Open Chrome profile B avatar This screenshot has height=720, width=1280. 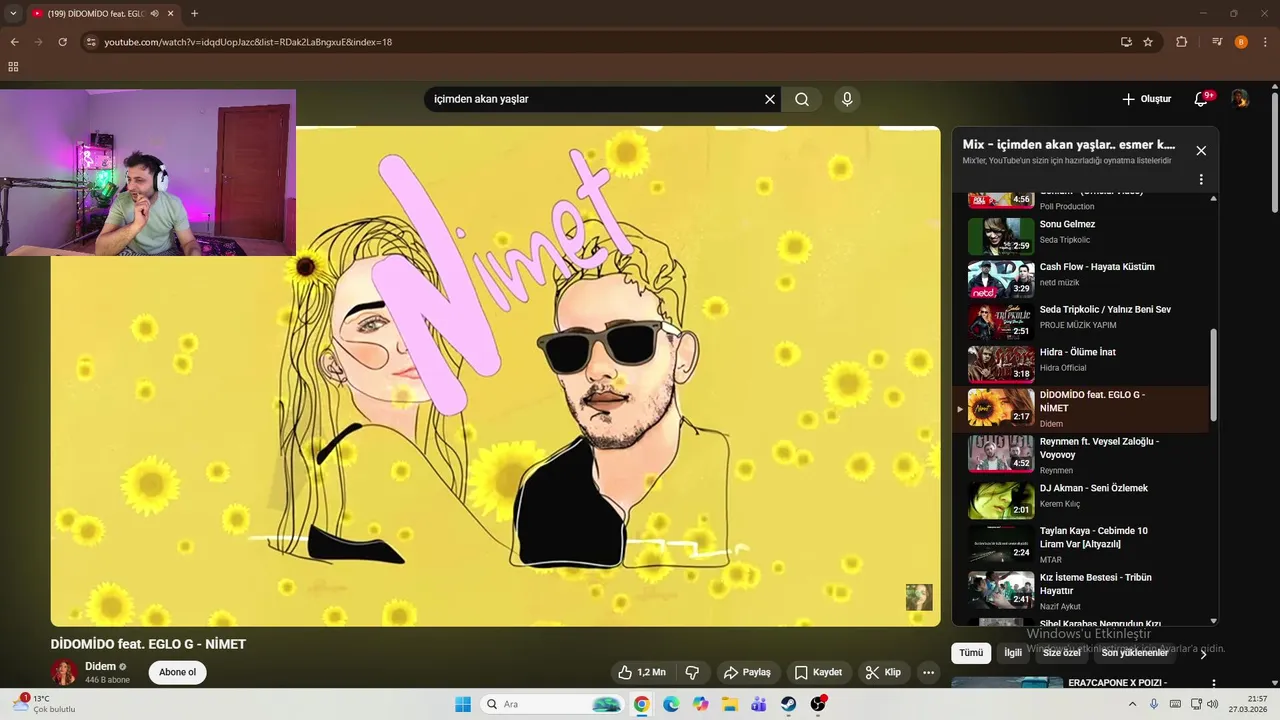tap(1241, 42)
